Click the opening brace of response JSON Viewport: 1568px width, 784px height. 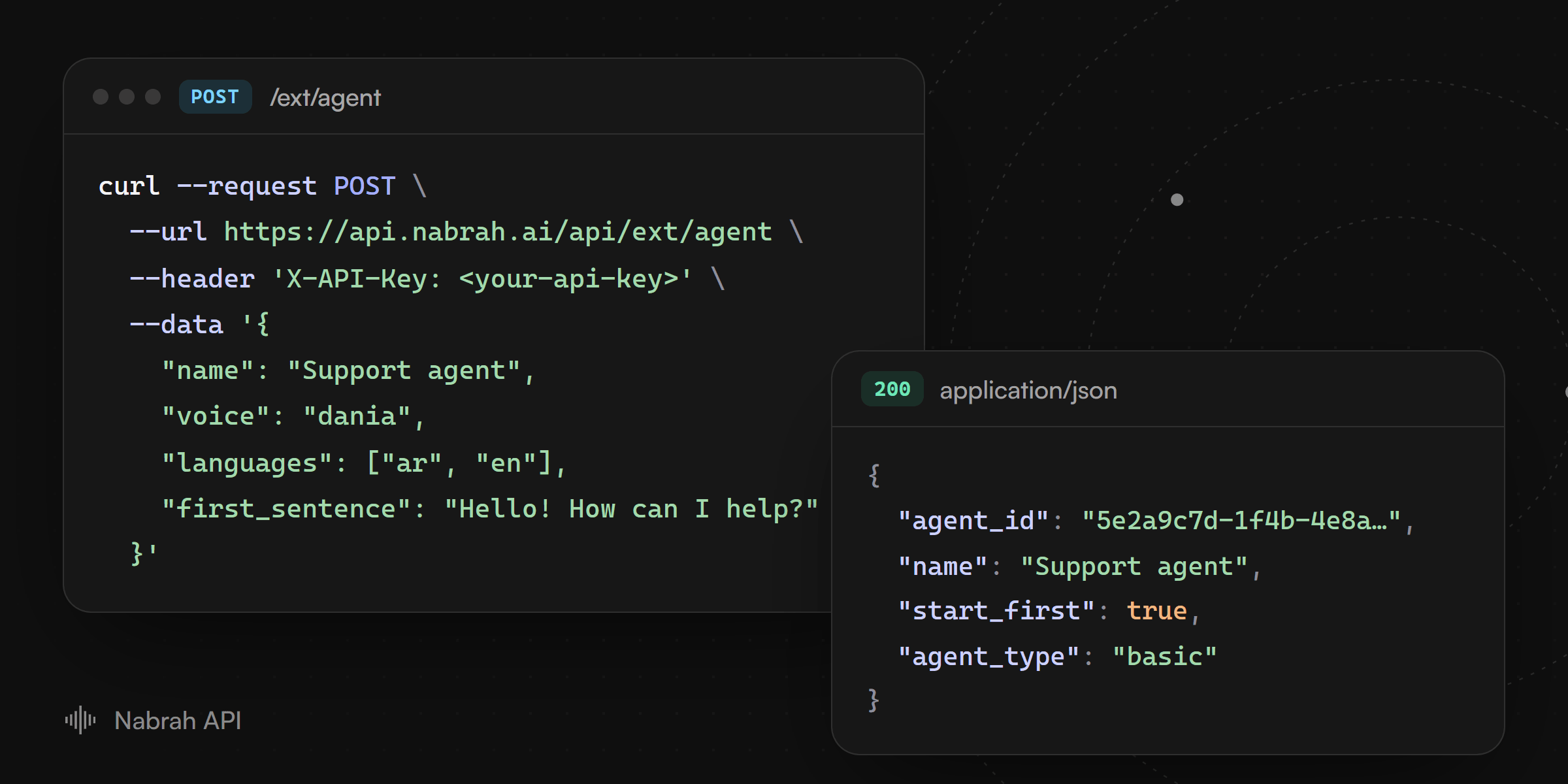coord(874,475)
